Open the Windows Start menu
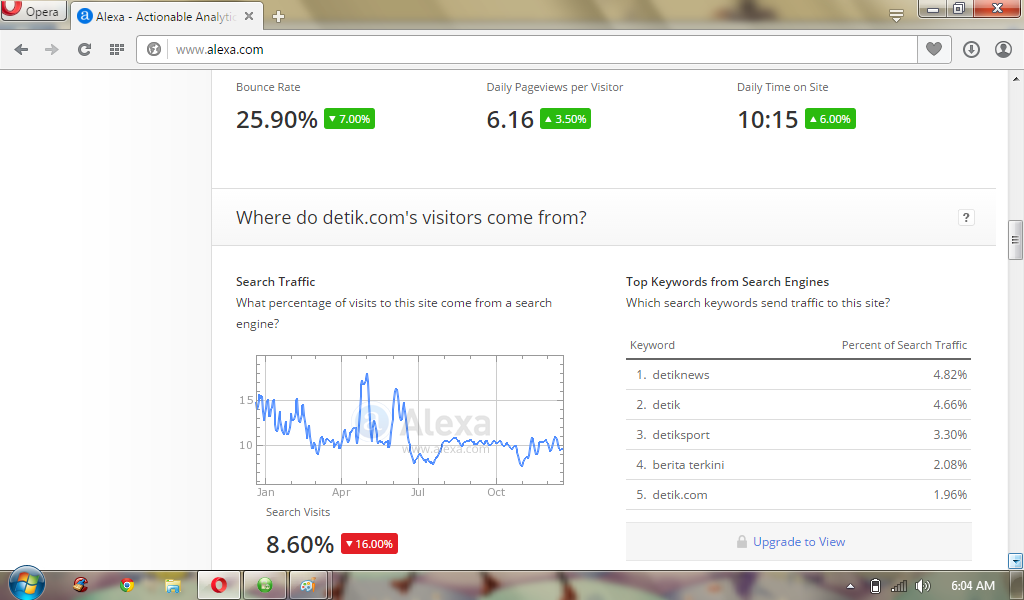This screenshot has width=1024, height=600. click(27, 583)
